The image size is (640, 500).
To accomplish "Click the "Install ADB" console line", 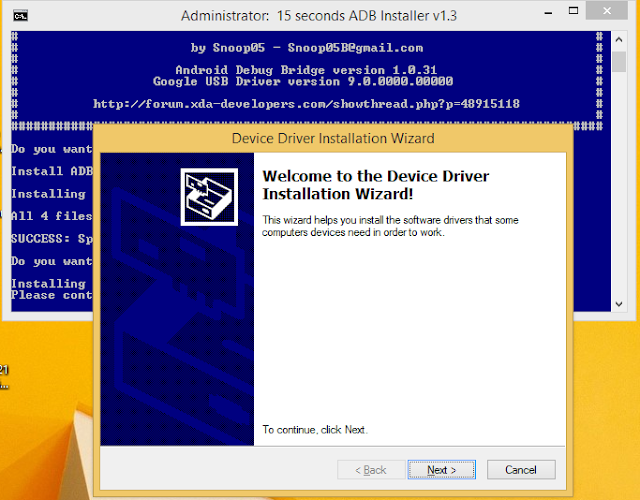I will (52, 171).
